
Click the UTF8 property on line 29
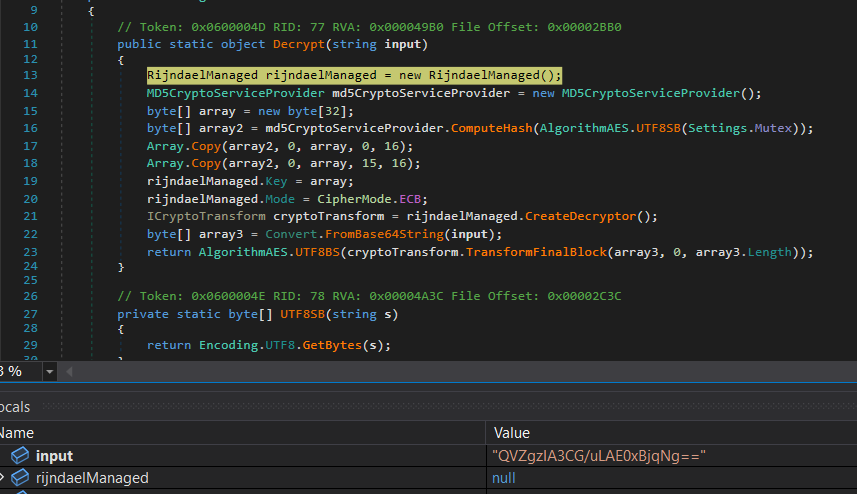coord(280,345)
